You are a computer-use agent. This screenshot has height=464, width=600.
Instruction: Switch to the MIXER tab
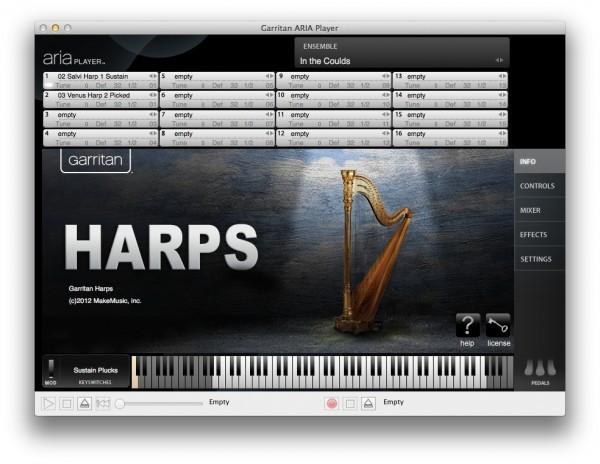pyautogui.click(x=540, y=210)
